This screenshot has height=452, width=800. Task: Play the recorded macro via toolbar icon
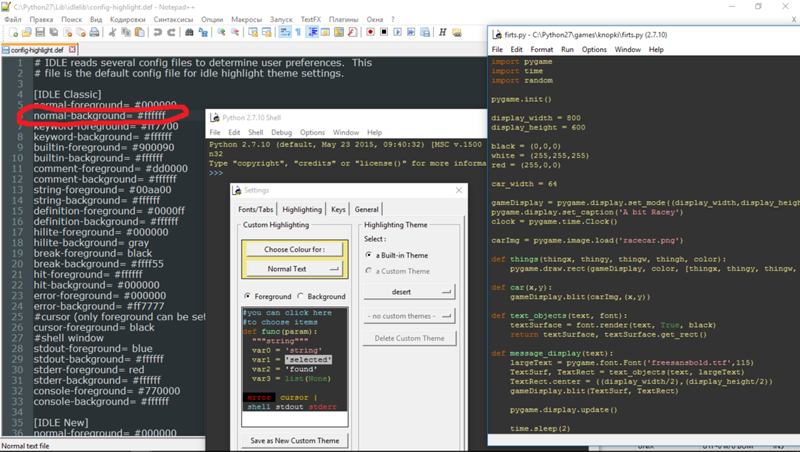[x=397, y=32]
